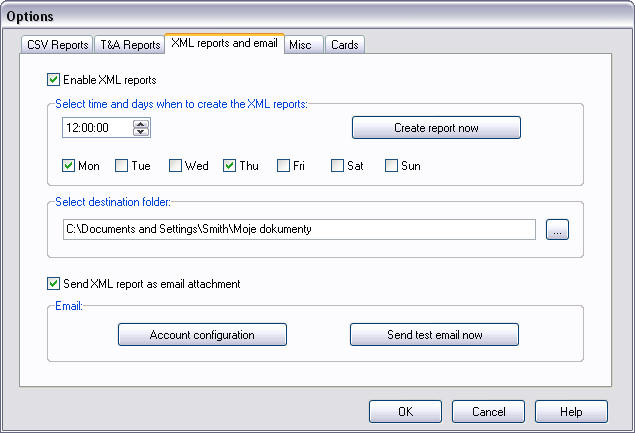Decrease time with the spinner down arrow
Viewport: 635px width, 433px height.
pos(141,132)
